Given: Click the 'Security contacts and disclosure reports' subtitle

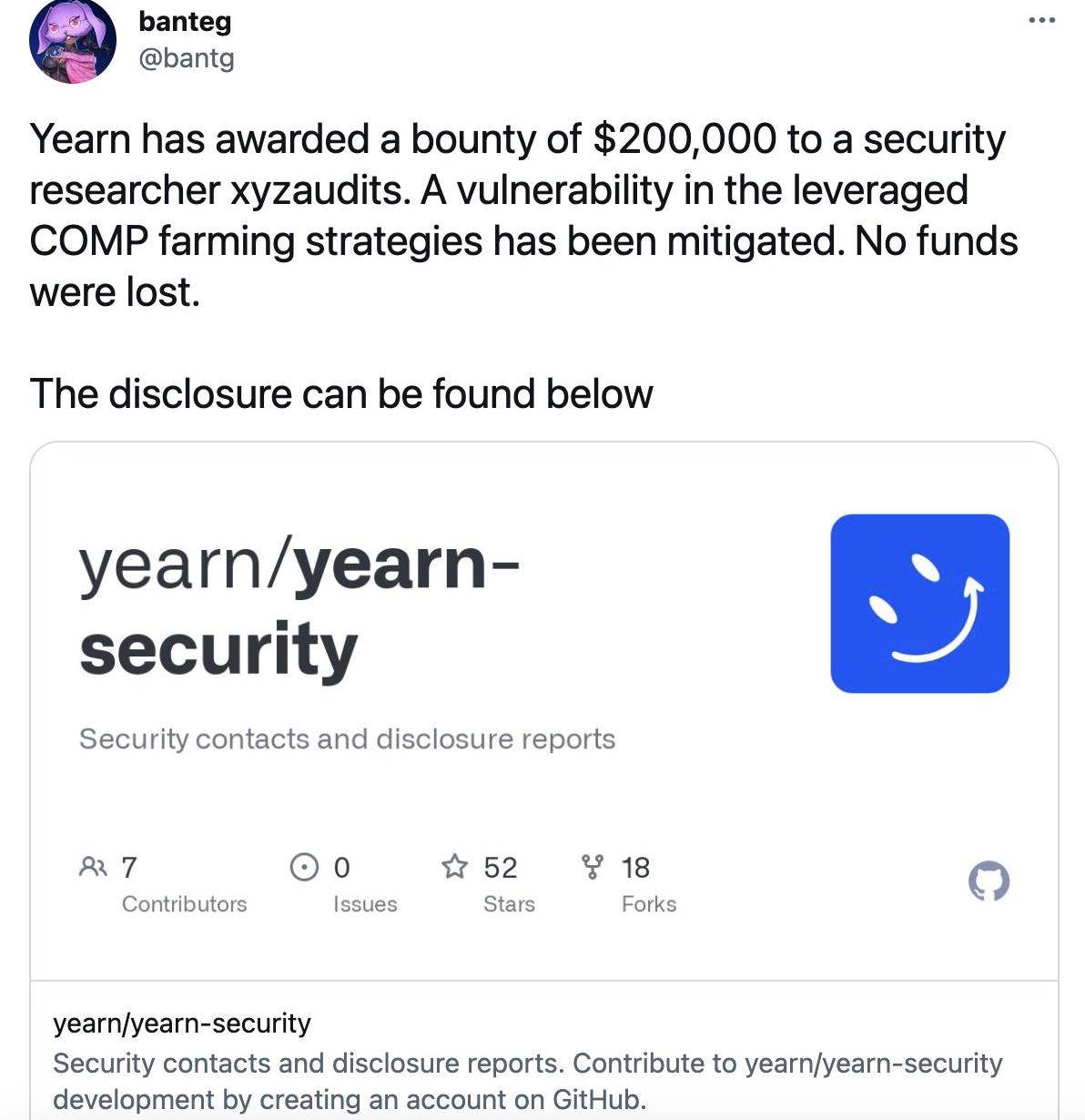Looking at the screenshot, I should click(x=347, y=738).
